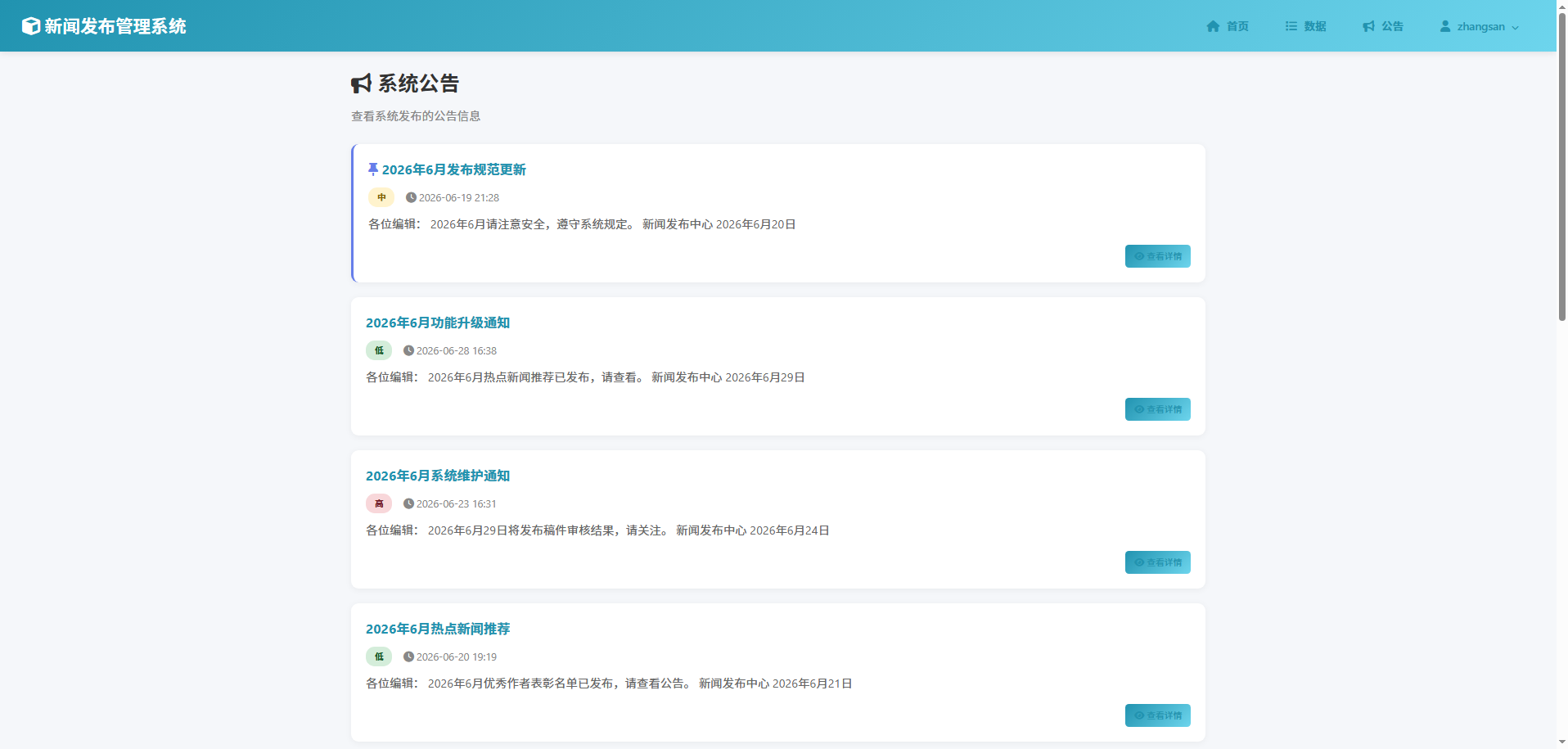Click timestamp 2026-06-20 19:19

[457, 657]
